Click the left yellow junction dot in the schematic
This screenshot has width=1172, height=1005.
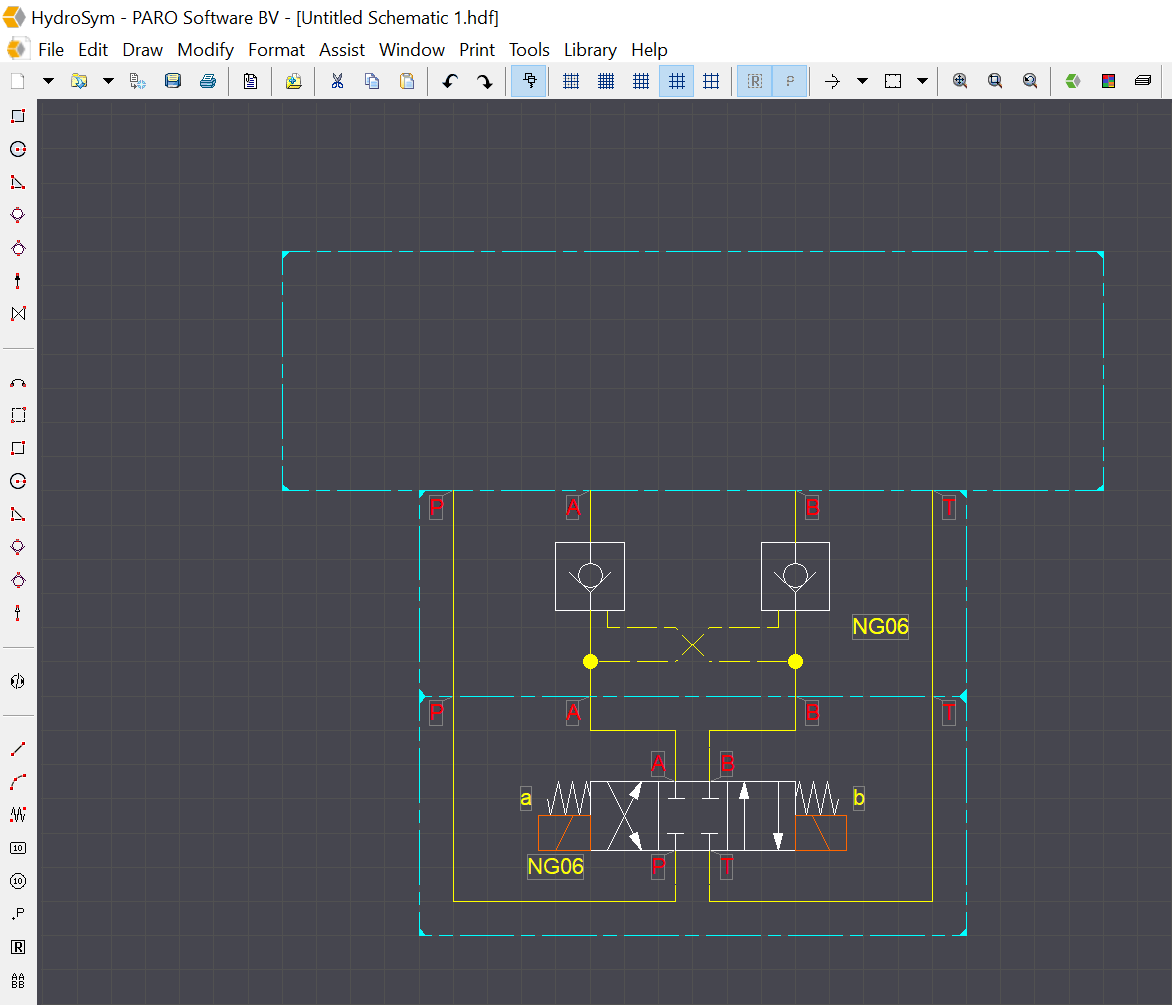coord(591,661)
